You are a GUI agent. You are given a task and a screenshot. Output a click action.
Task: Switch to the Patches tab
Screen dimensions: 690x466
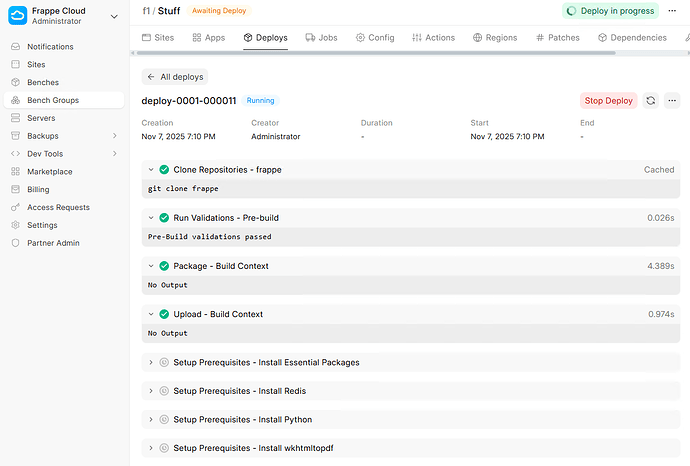[x=557, y=38]
